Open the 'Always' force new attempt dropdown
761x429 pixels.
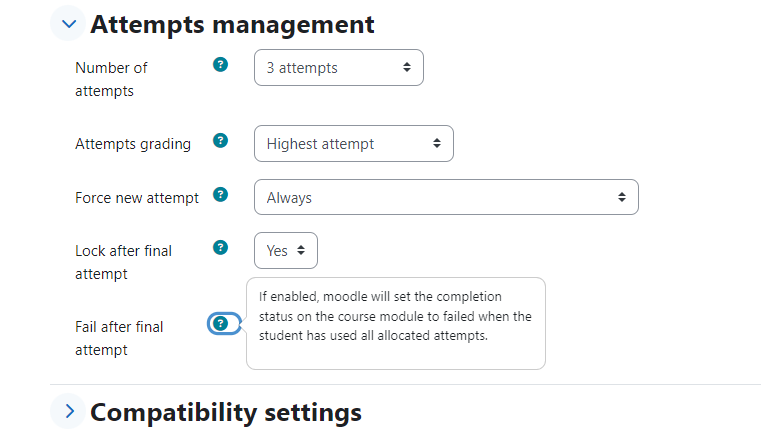point(446,197)
